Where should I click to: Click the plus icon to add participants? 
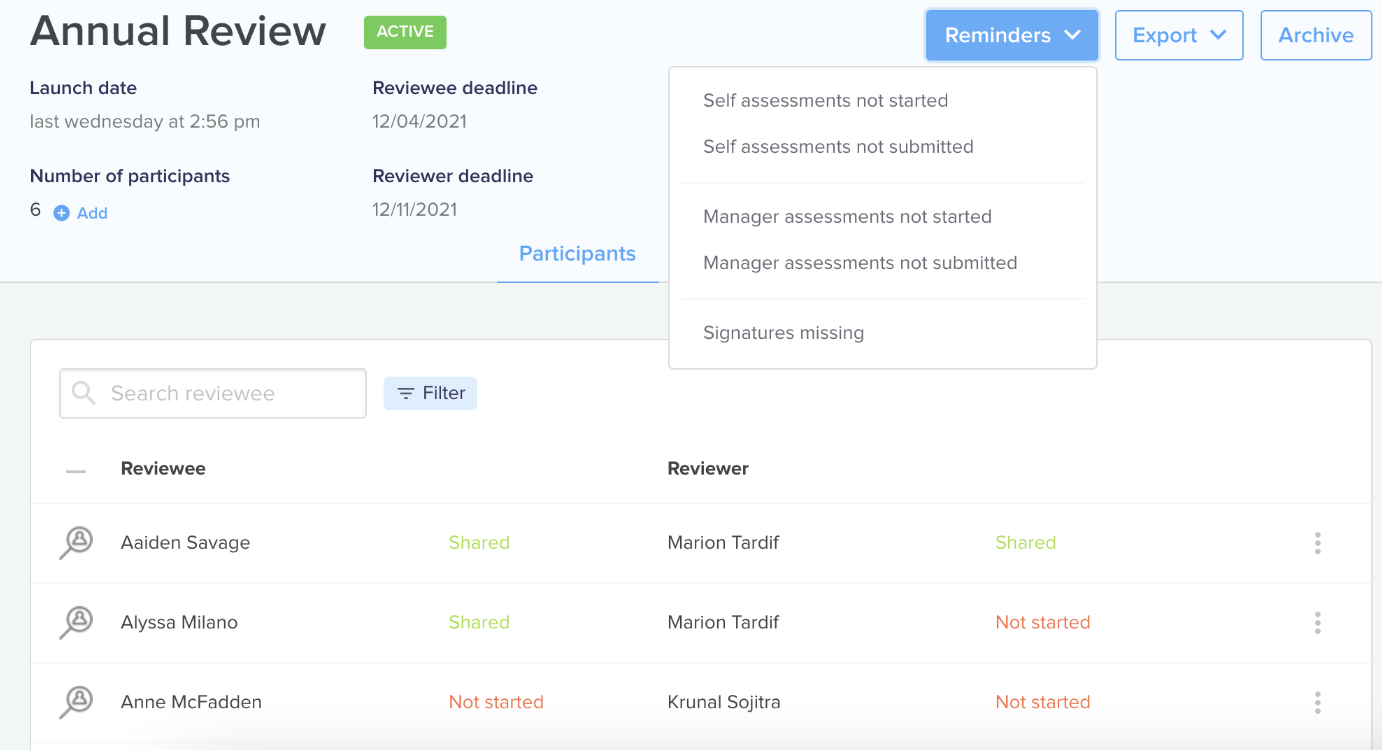(x=61, y=213)
